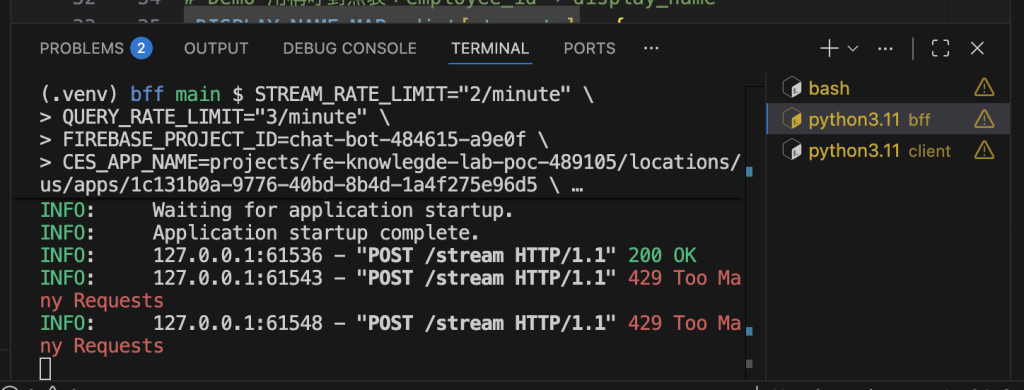Switch to the DEBUG CONSOLE tab
Viewport: 1024px width, 390px height.
coord(349,48)
